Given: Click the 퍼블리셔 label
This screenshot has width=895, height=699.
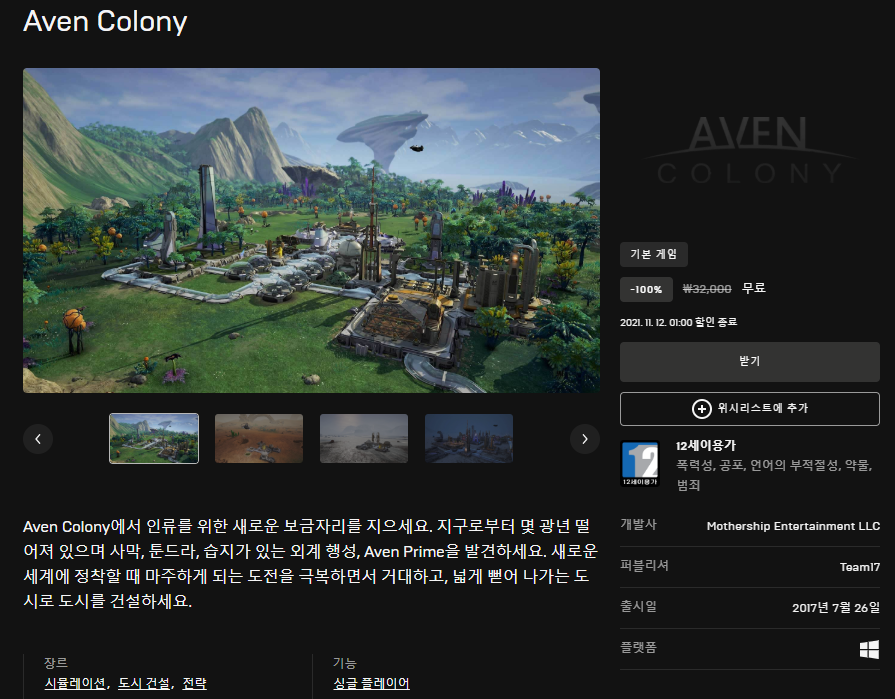Looking at the screenshot, I should click(x=644, y=565).
